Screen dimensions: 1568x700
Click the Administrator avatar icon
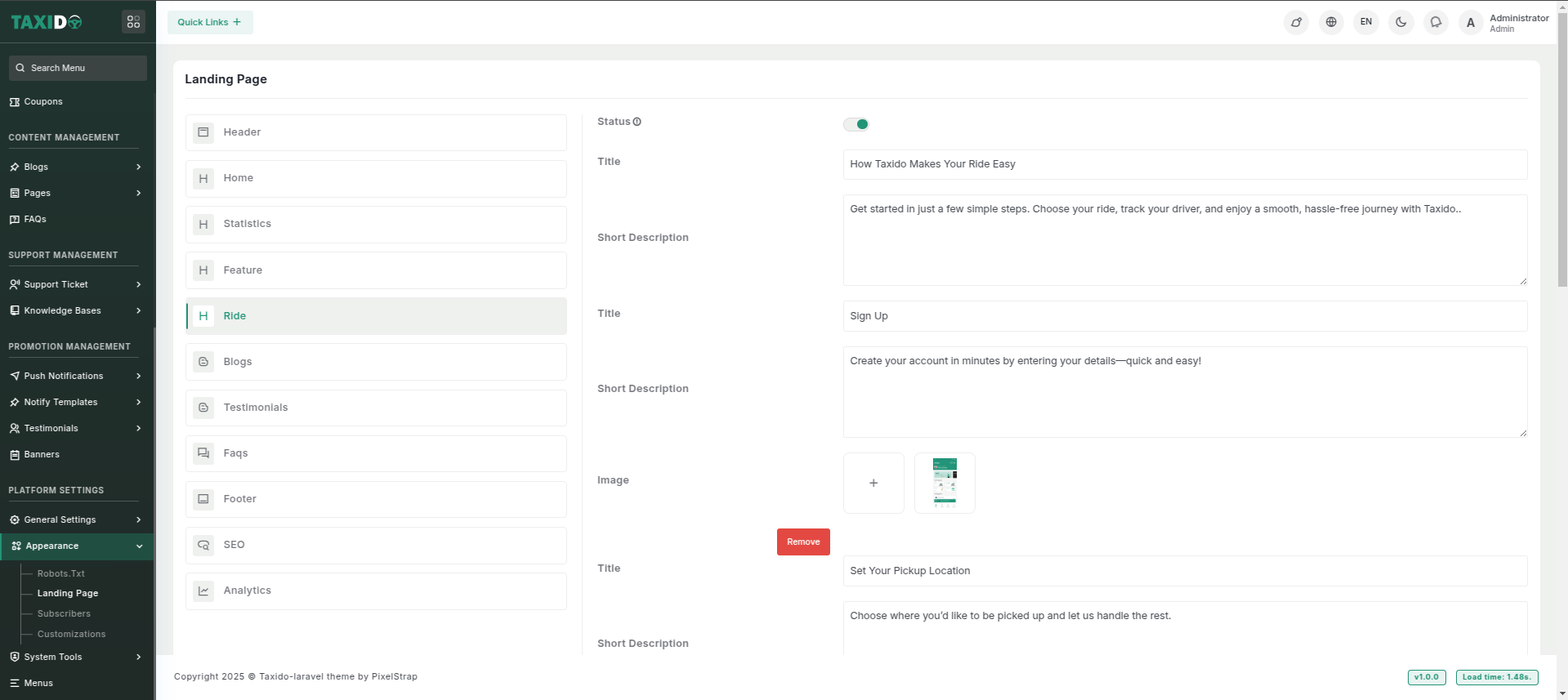[x=1471, y=23]
